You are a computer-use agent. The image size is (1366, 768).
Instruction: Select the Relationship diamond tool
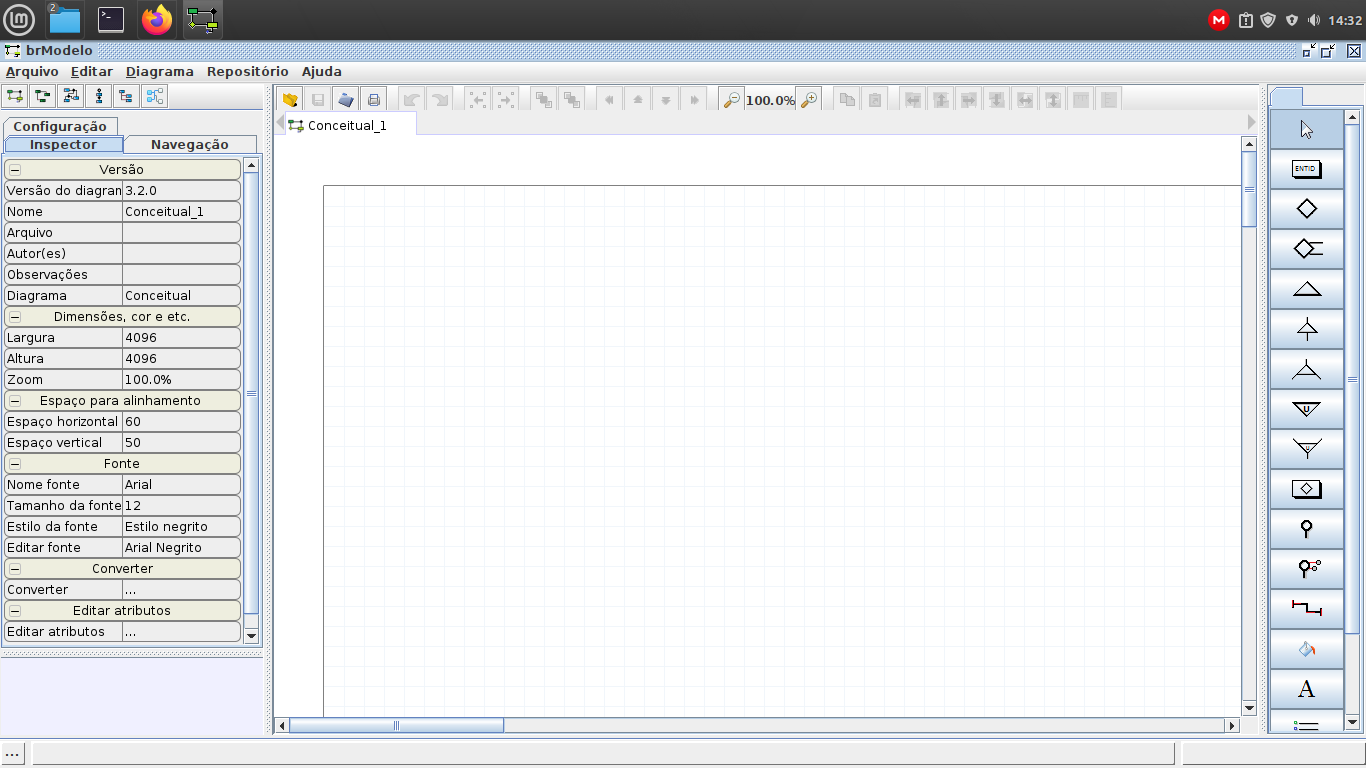(1306, 209)
